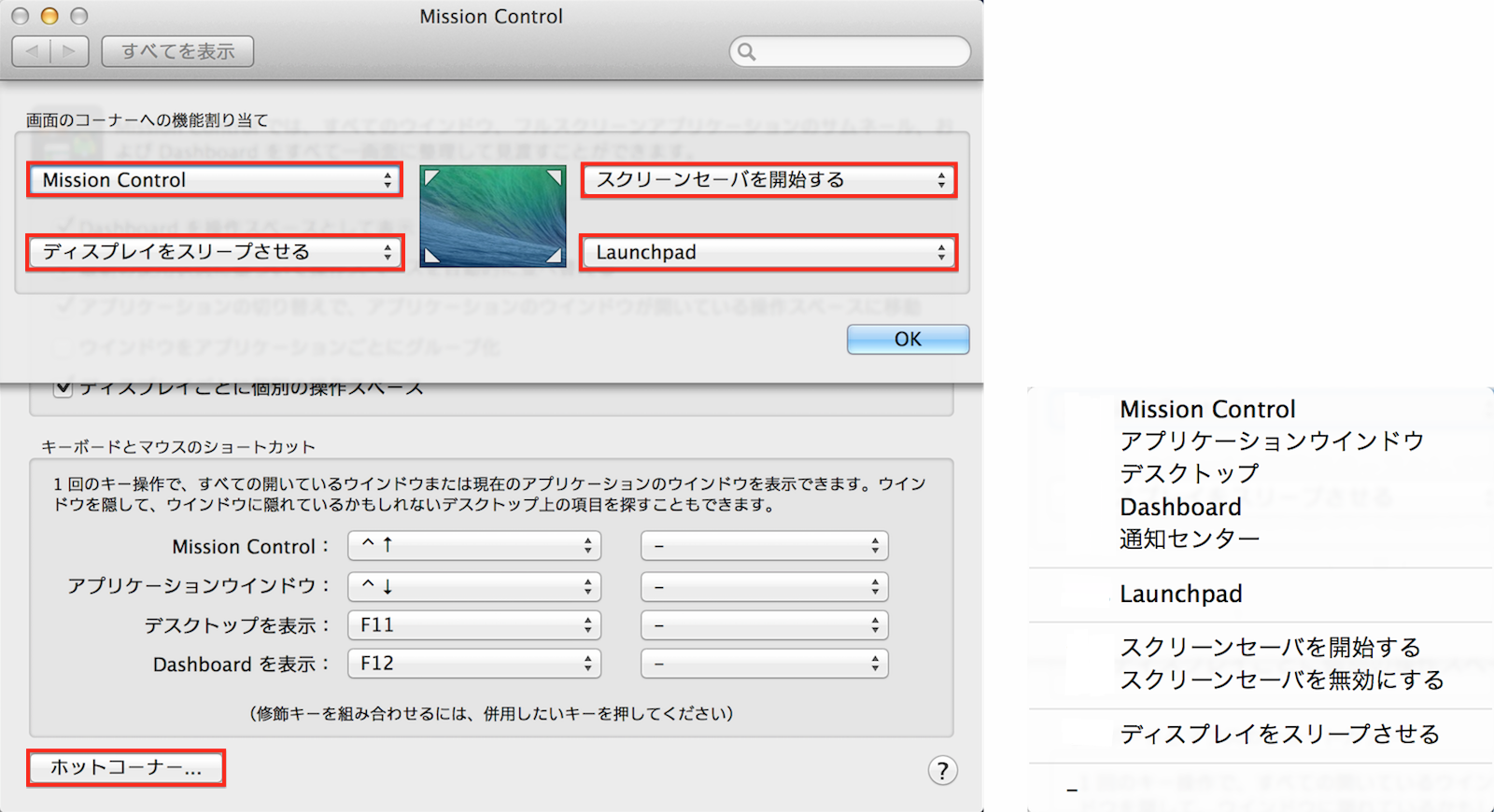1494x812 pixels.
Task: Click inside the preferences search field
Action: click(x=850, y=52)
